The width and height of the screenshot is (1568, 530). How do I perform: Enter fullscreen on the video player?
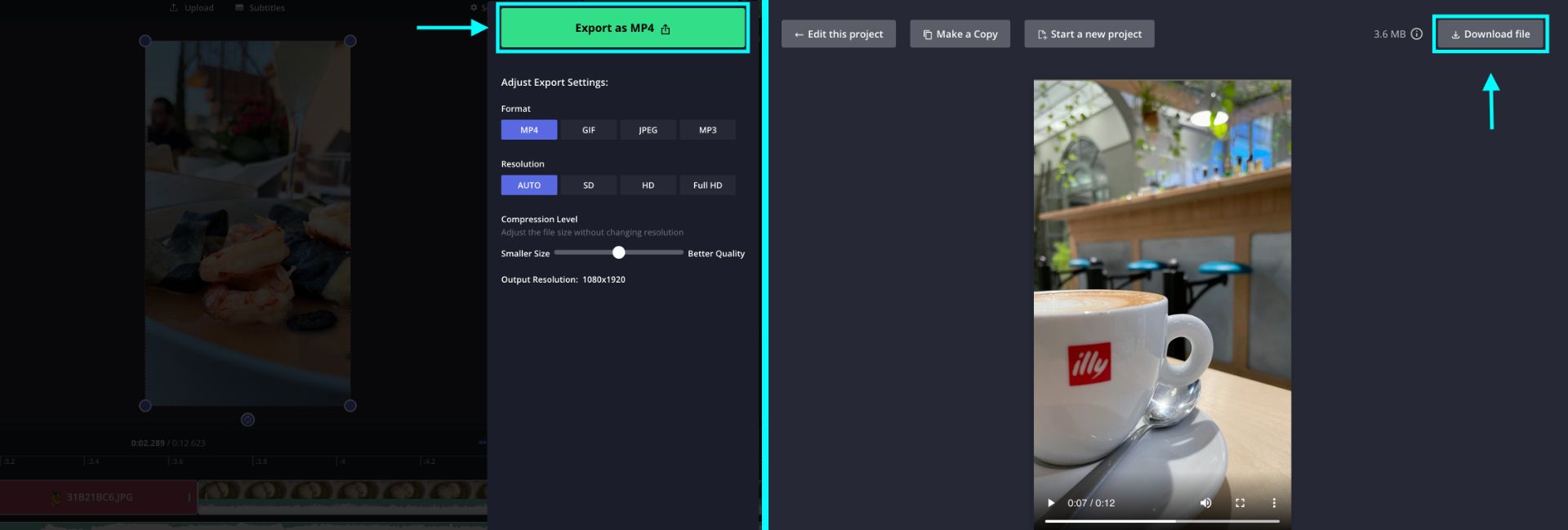point(1240,503)
